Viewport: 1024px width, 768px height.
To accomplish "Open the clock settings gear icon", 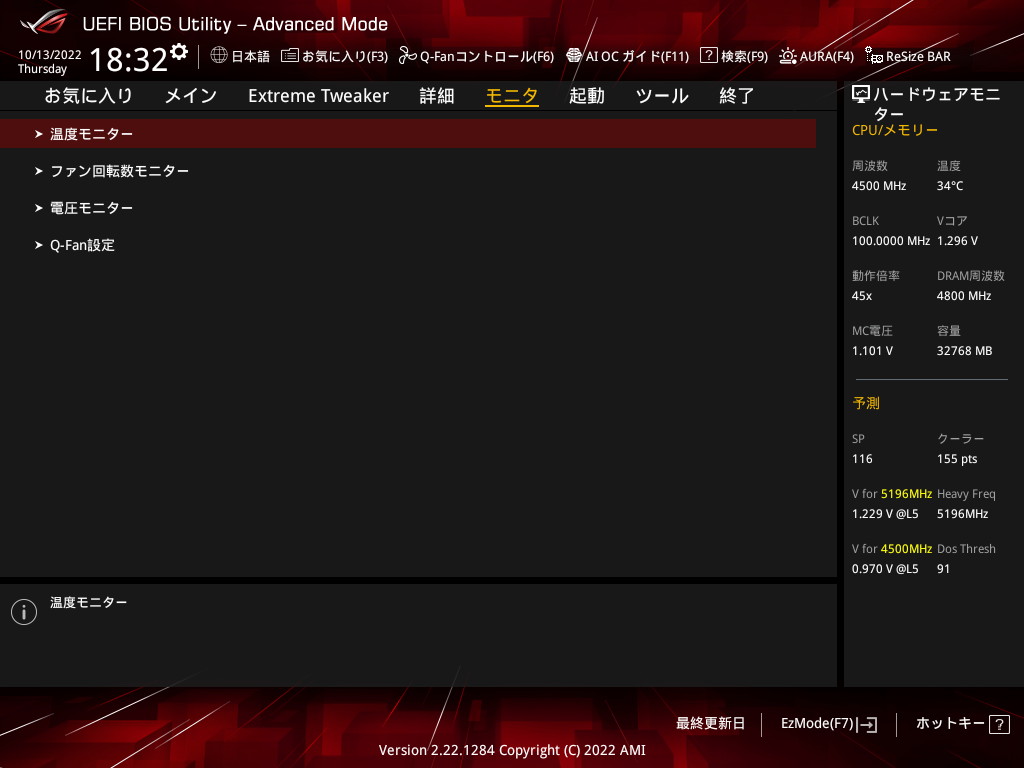I will (179, 50).
